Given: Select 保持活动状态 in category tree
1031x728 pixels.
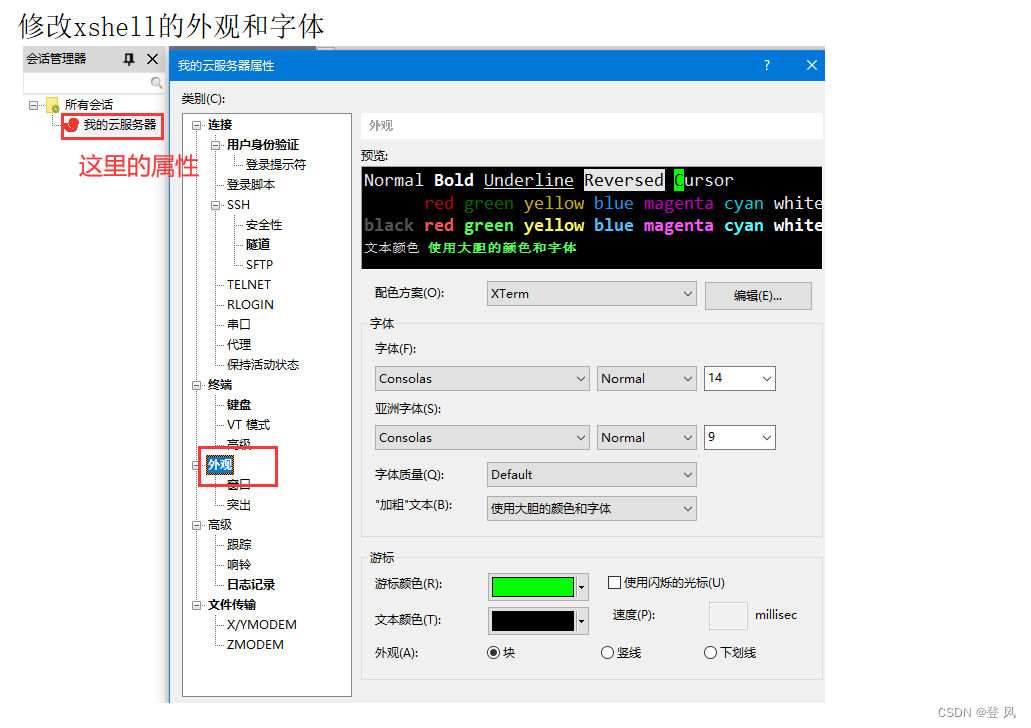Looking at the screenshot, I should [x=263, y=365].
